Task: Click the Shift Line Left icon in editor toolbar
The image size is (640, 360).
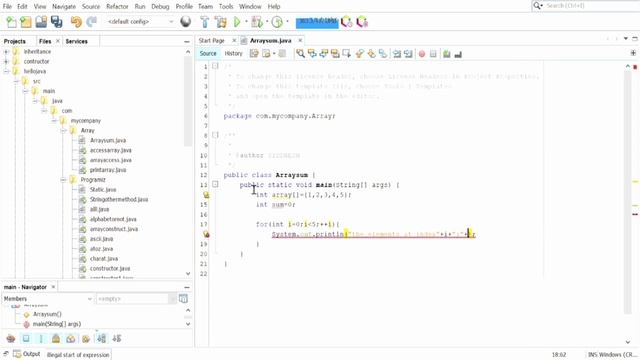Action: coord(397,54)
